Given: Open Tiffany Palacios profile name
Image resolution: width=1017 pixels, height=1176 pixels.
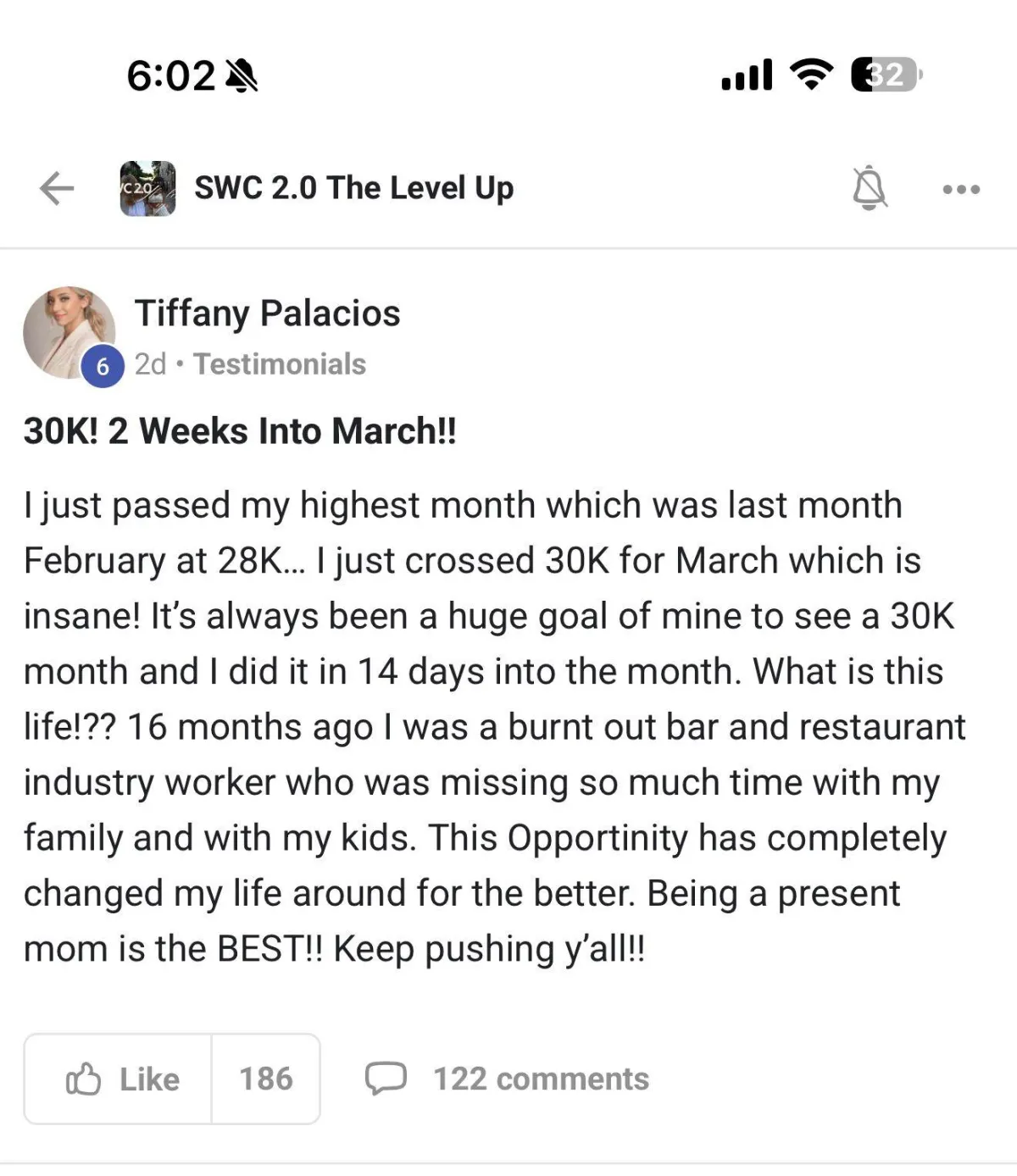Looking at the screenshot, I should pyautogui.click(x=267, y=313).
